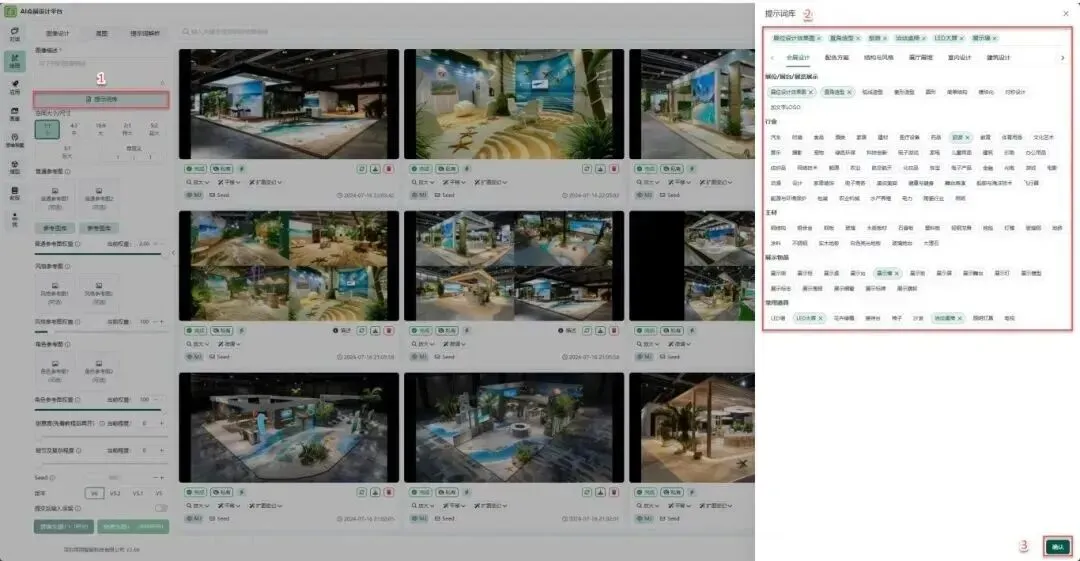Open the book-shaped icon in left sidebar

(14, 193)
